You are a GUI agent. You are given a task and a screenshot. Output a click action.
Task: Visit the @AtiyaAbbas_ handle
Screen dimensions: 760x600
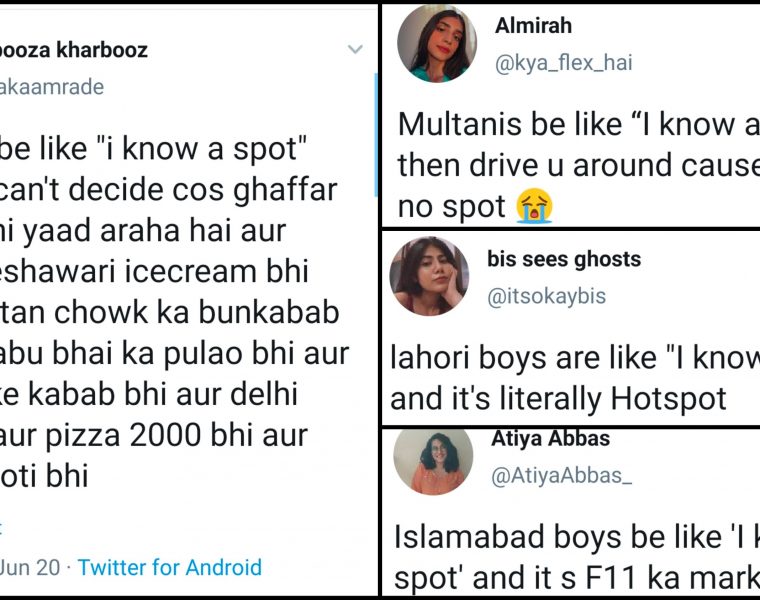pyautogui.click(x=561, y=478)
